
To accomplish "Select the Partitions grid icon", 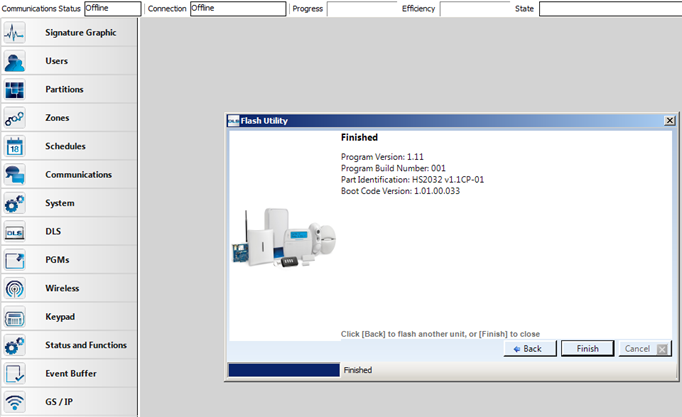I will (x=15, y=90).
